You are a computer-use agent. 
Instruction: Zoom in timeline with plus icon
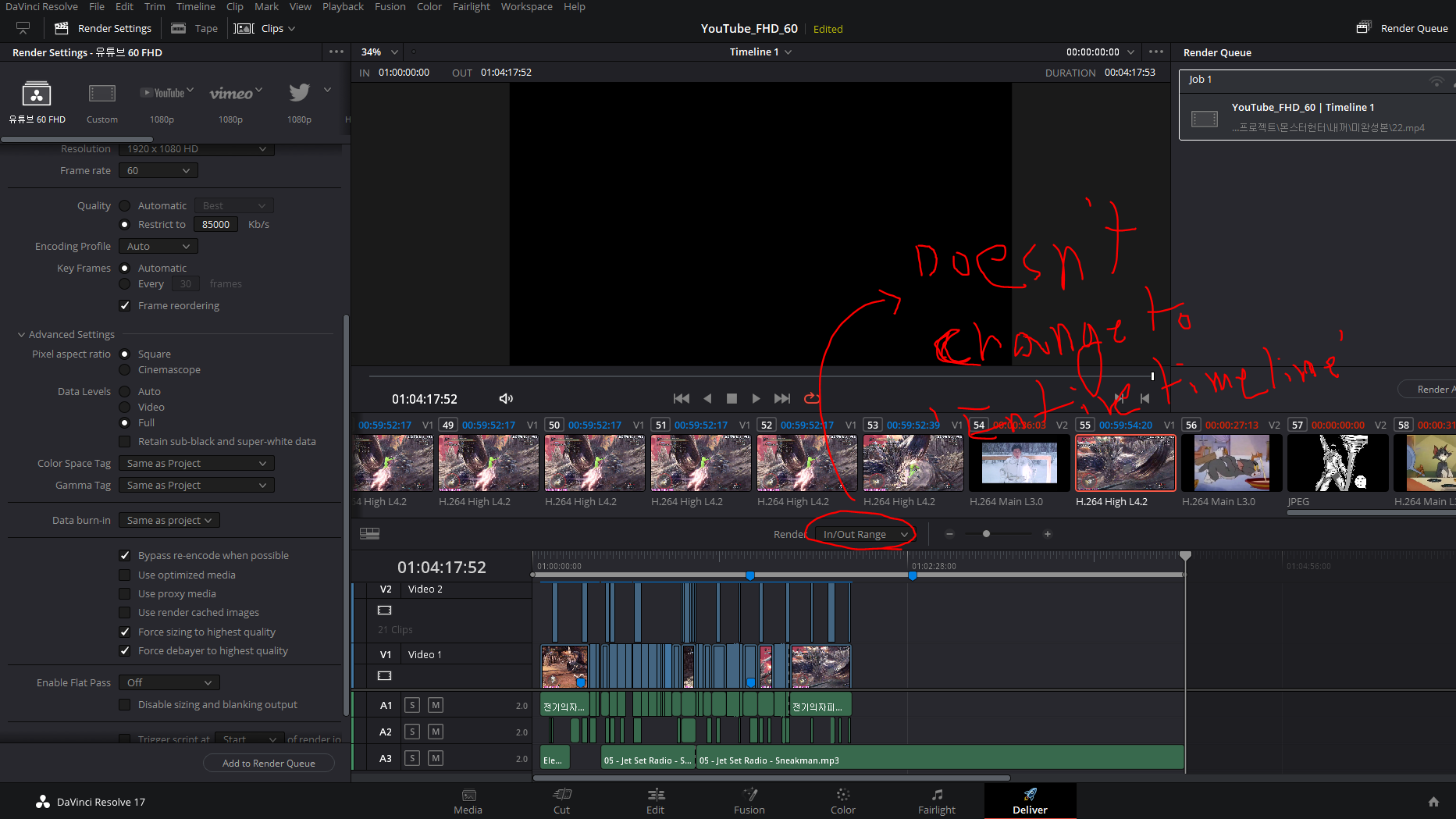1048,534
